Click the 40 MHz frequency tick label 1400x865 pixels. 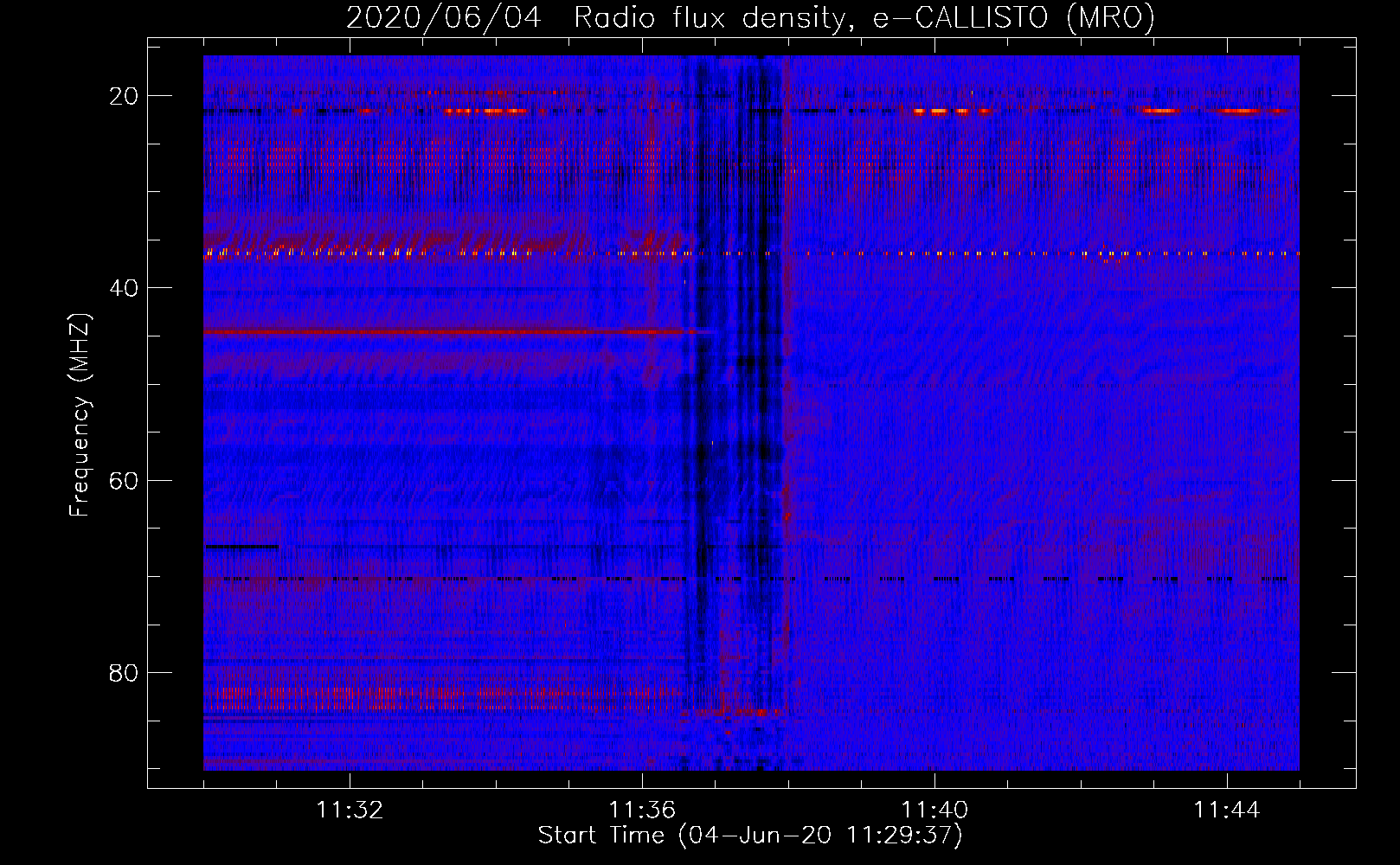(x=124, y=288)
